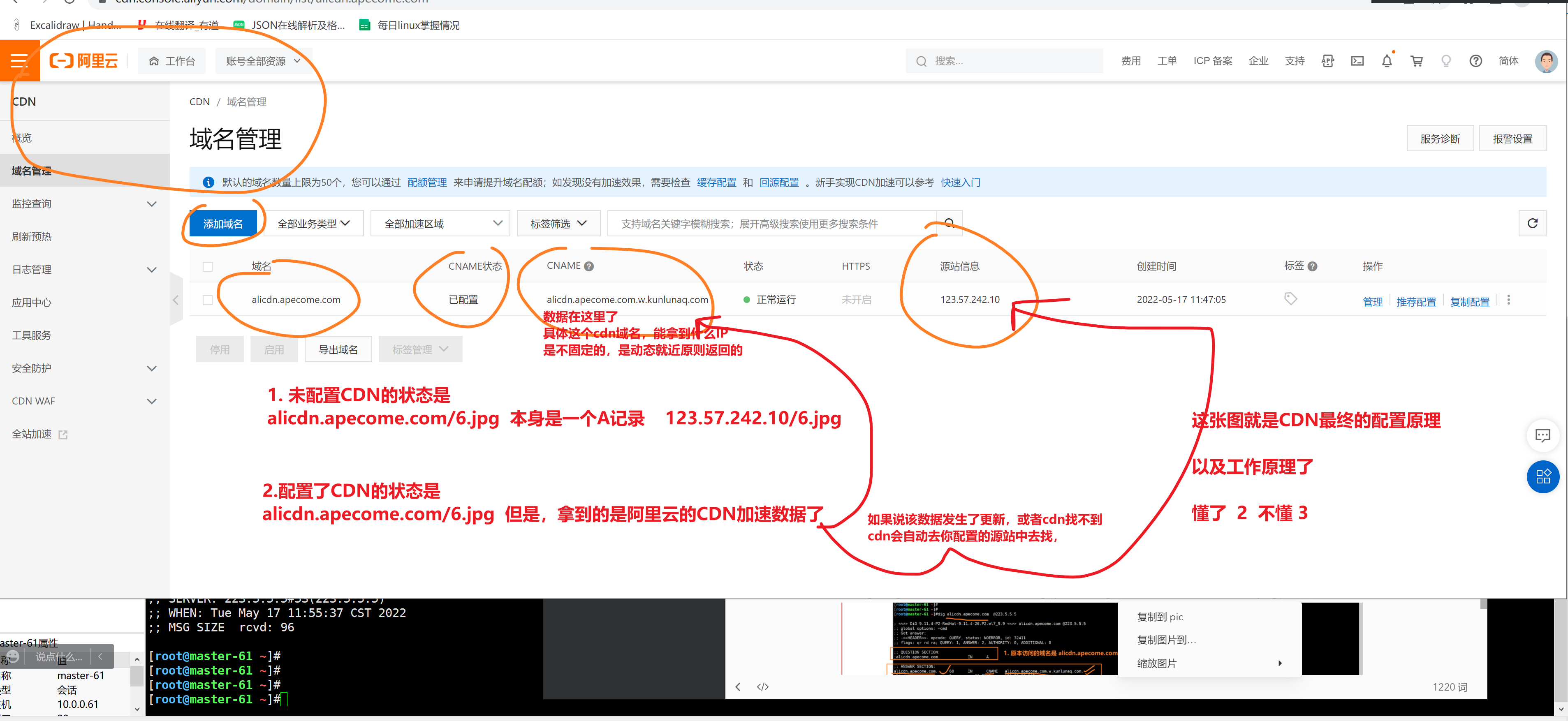
Task: Click back arrow in bottom editor
Action: (x=738, y=686)
